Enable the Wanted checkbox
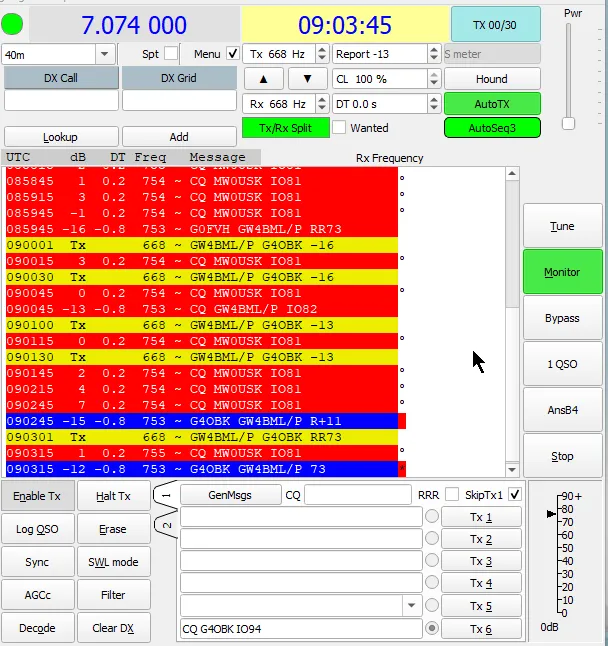The image size is (608, 646). (339, 128)
